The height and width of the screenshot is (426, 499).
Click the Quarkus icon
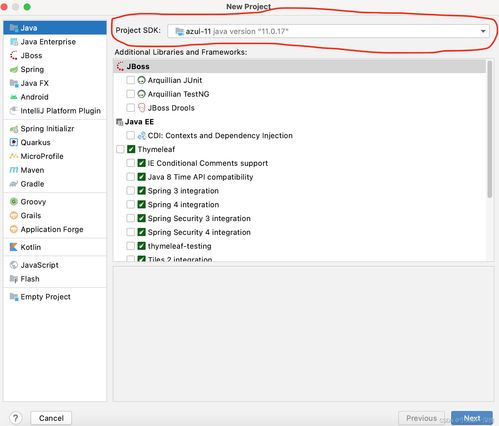click(14, 142)
